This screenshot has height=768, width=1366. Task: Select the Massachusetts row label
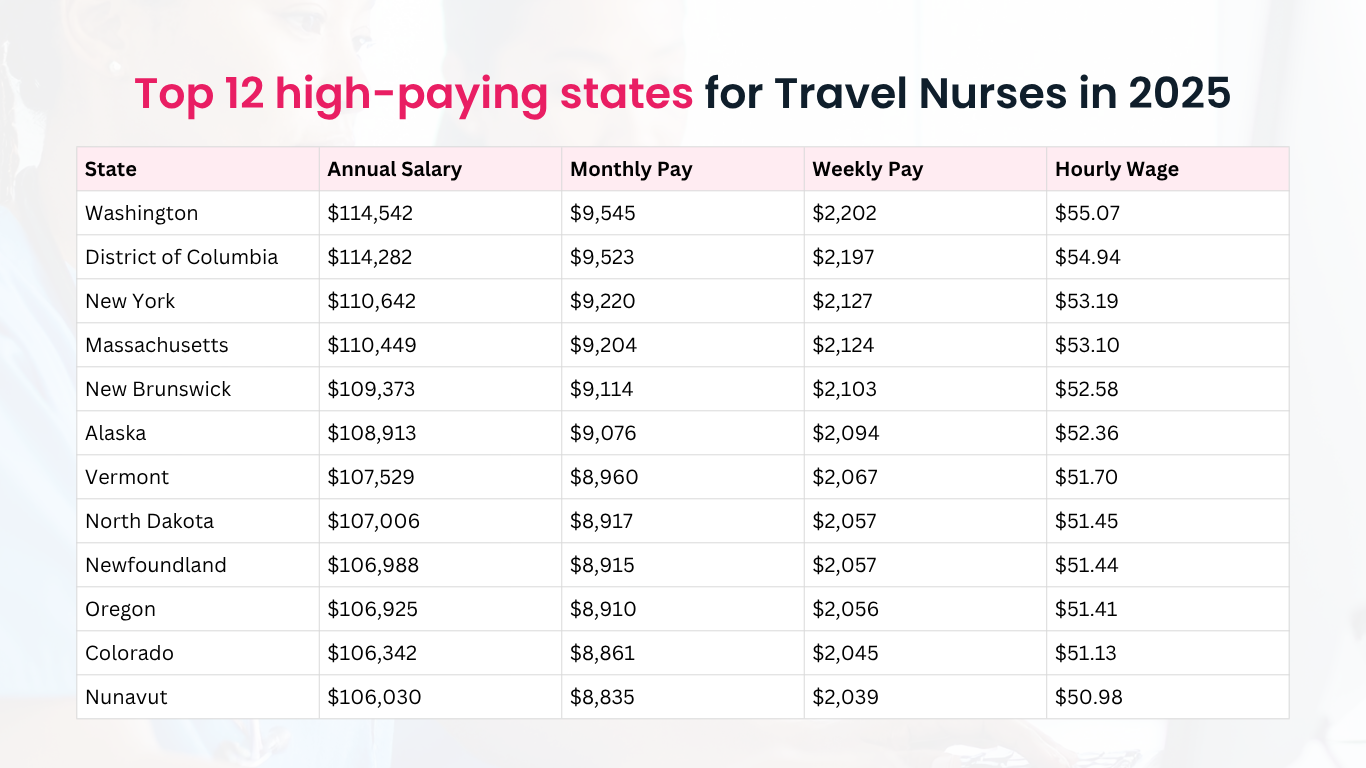tap(157, 345)
